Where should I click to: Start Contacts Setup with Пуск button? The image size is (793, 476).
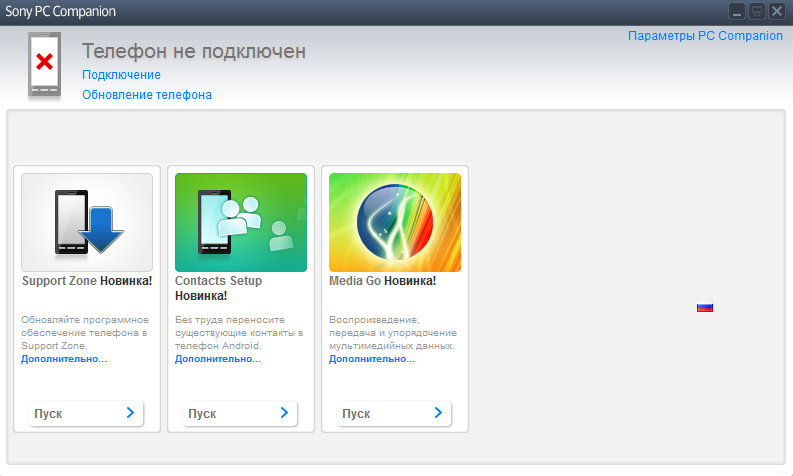tap(240, 413)
